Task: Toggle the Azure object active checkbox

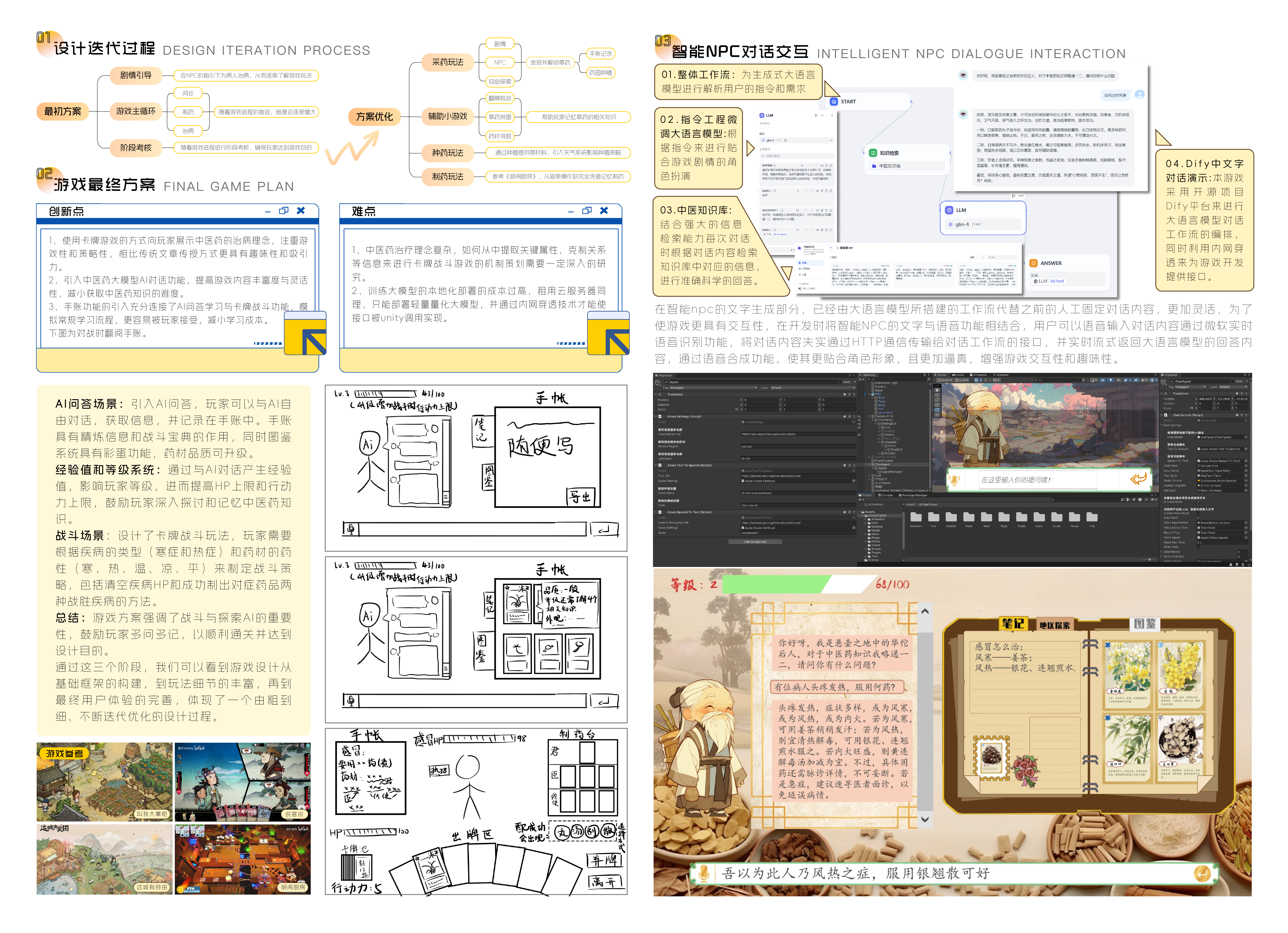Action: 666,382
